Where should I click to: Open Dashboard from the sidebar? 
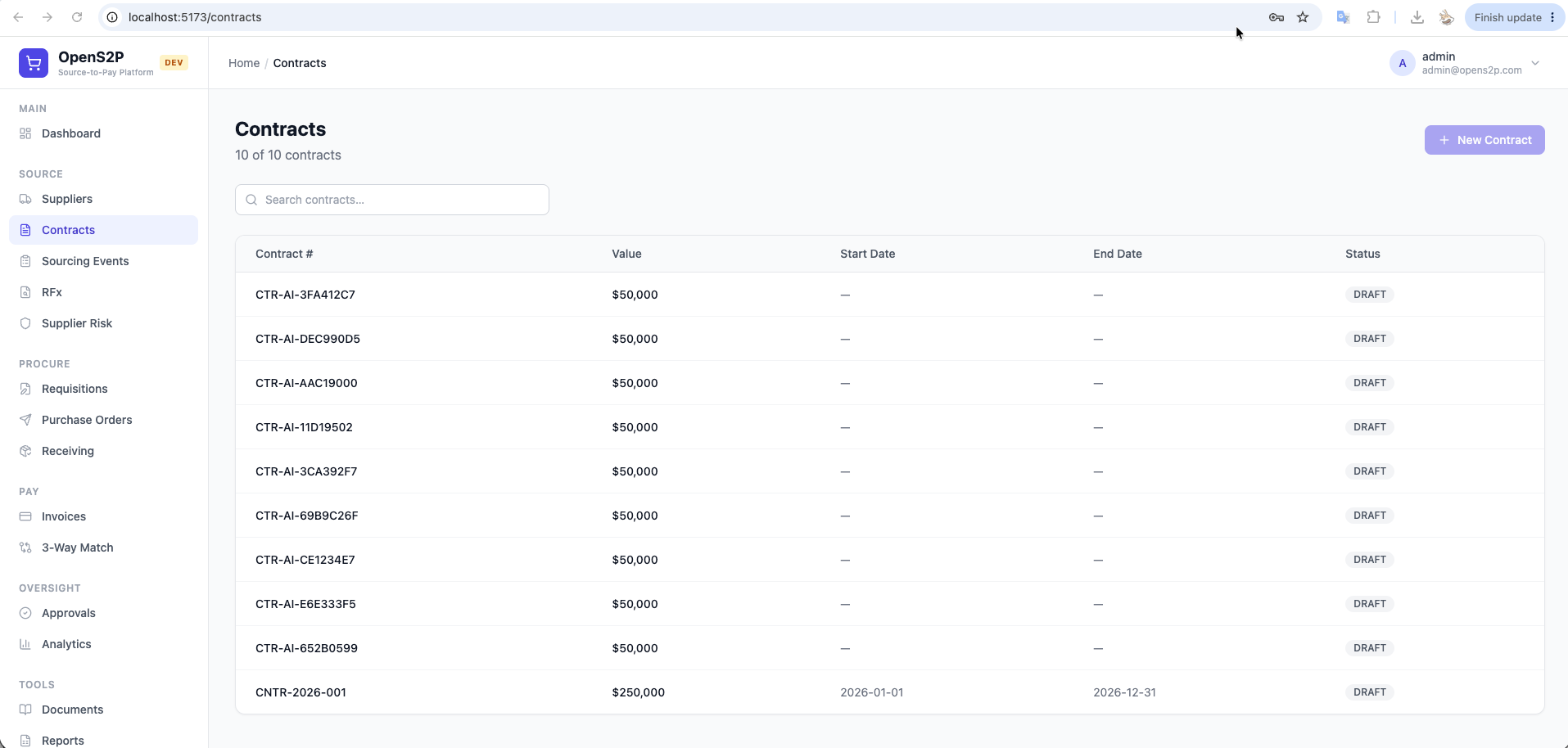(103, 133)
